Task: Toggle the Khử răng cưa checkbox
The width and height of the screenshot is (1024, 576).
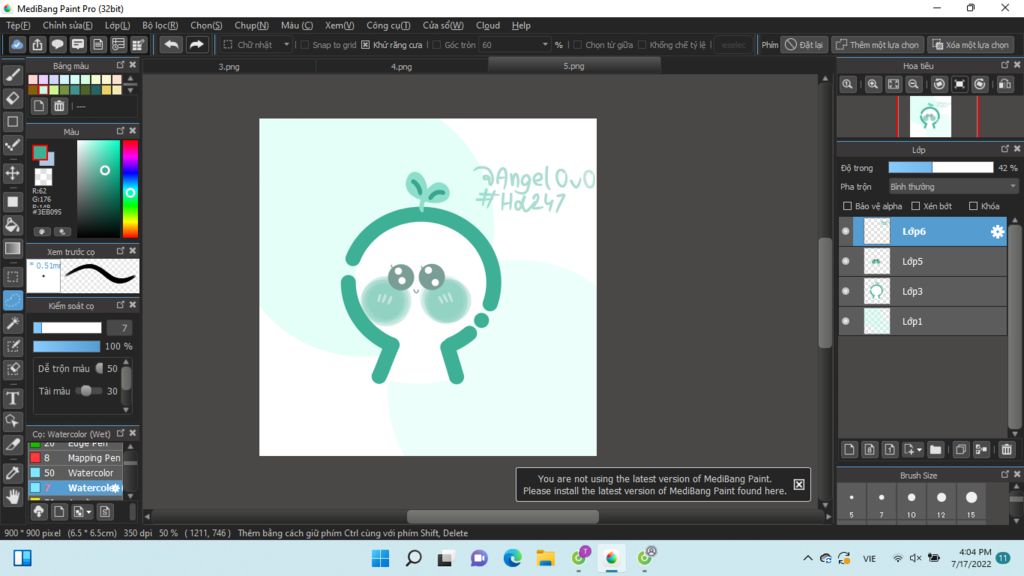Action: click(x=365, y=45)
